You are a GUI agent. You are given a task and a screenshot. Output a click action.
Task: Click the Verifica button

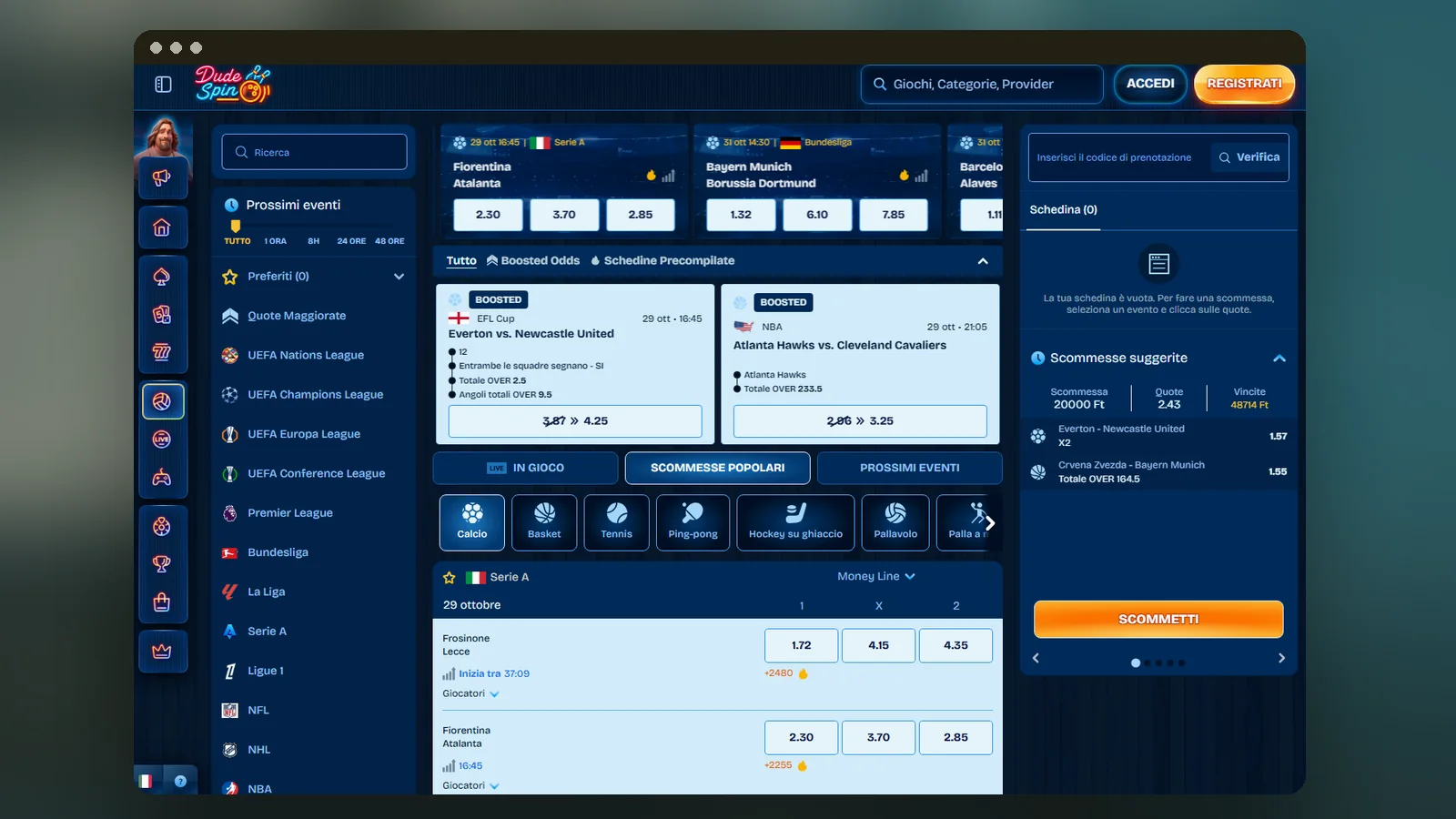pos(1249,157)
